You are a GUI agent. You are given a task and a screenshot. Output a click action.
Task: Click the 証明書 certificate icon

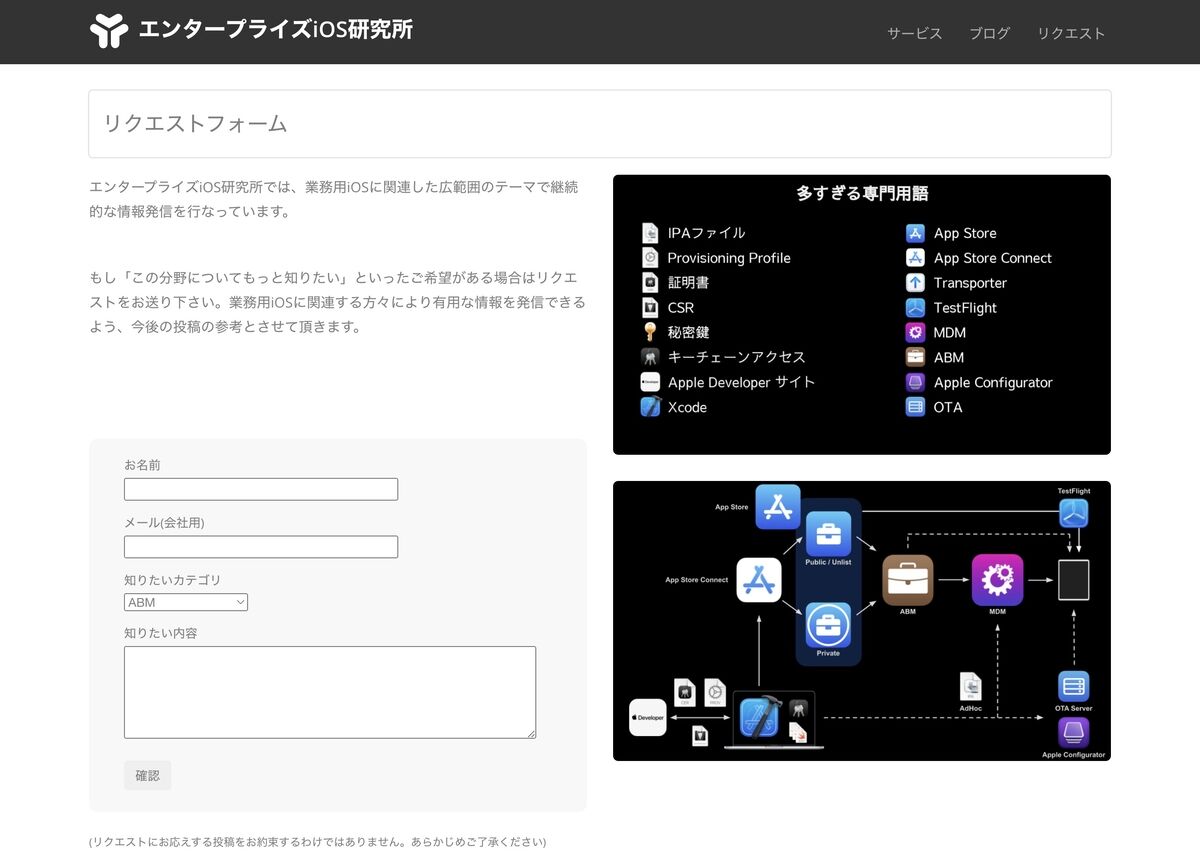(x=650, y=283)
